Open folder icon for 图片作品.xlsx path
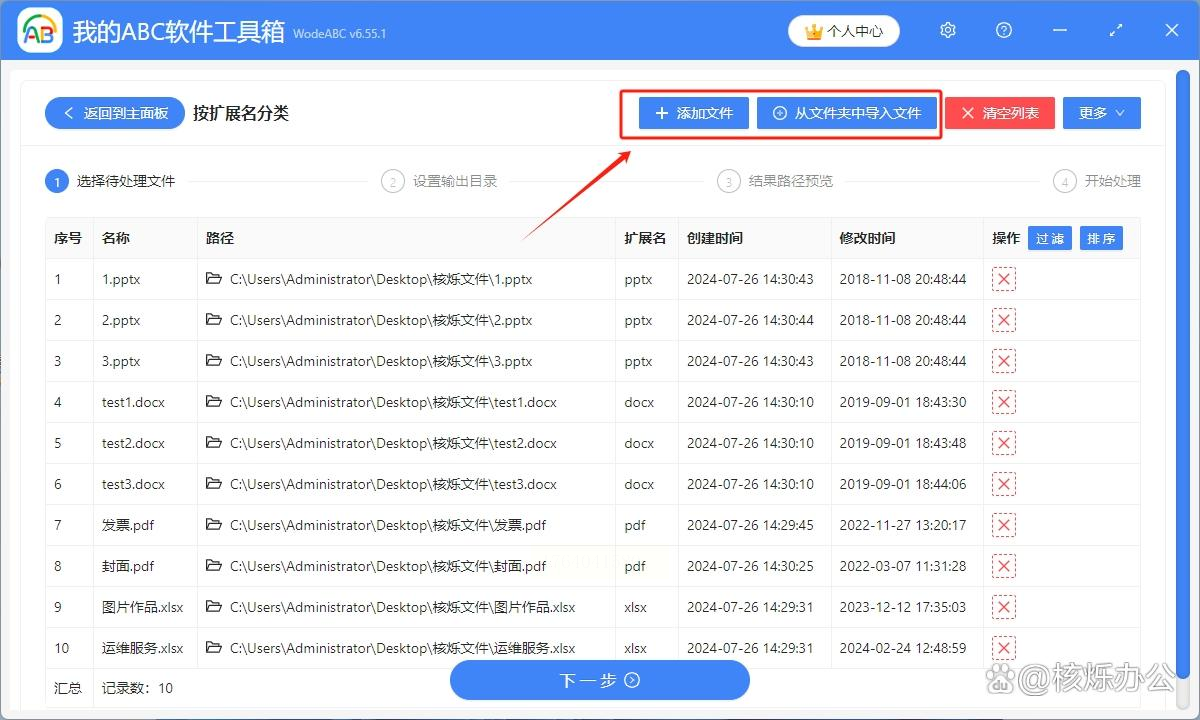This screenshot has height=720, width=1200. click(x=213, y=607)
